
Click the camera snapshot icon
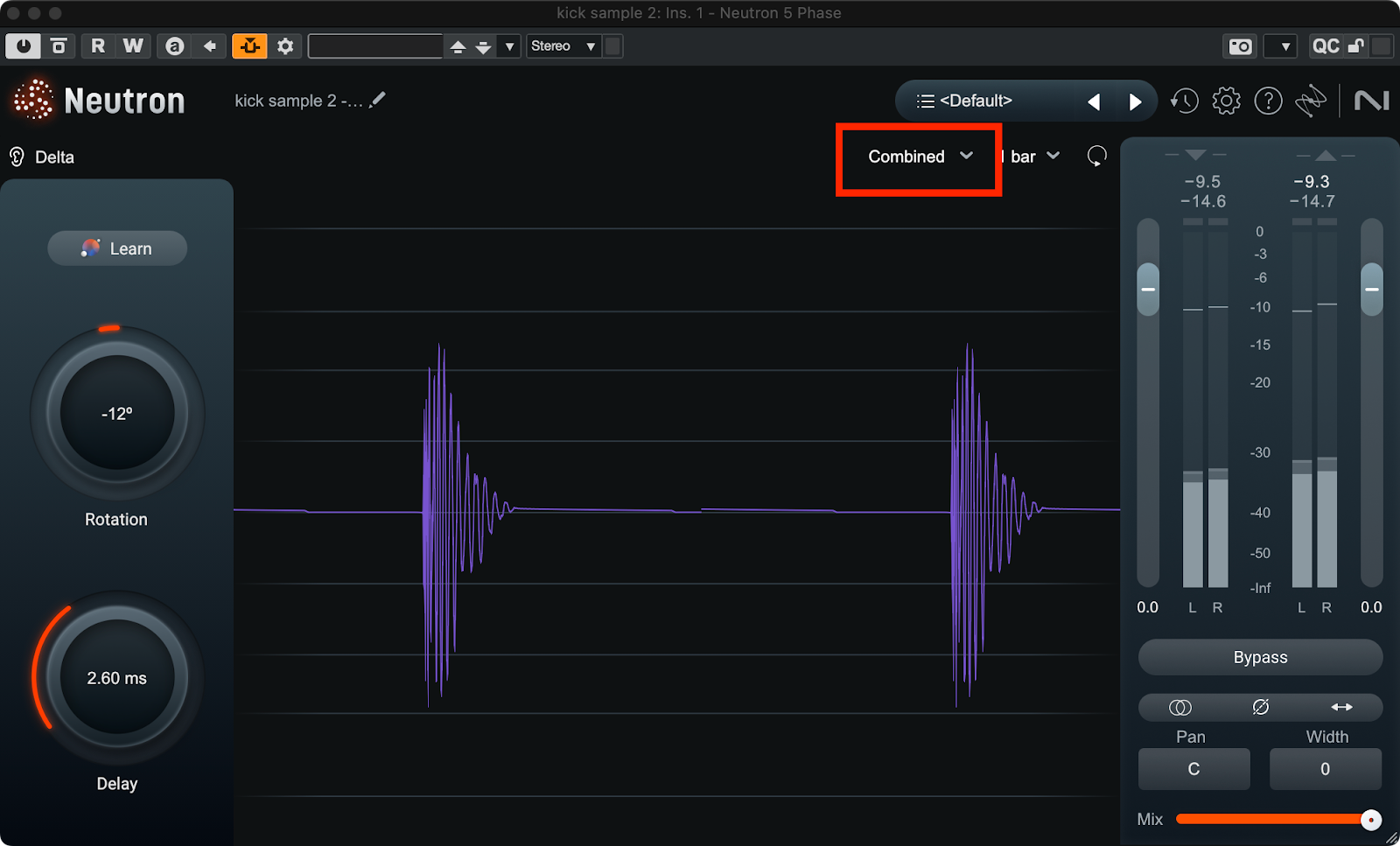[1240, 46]
